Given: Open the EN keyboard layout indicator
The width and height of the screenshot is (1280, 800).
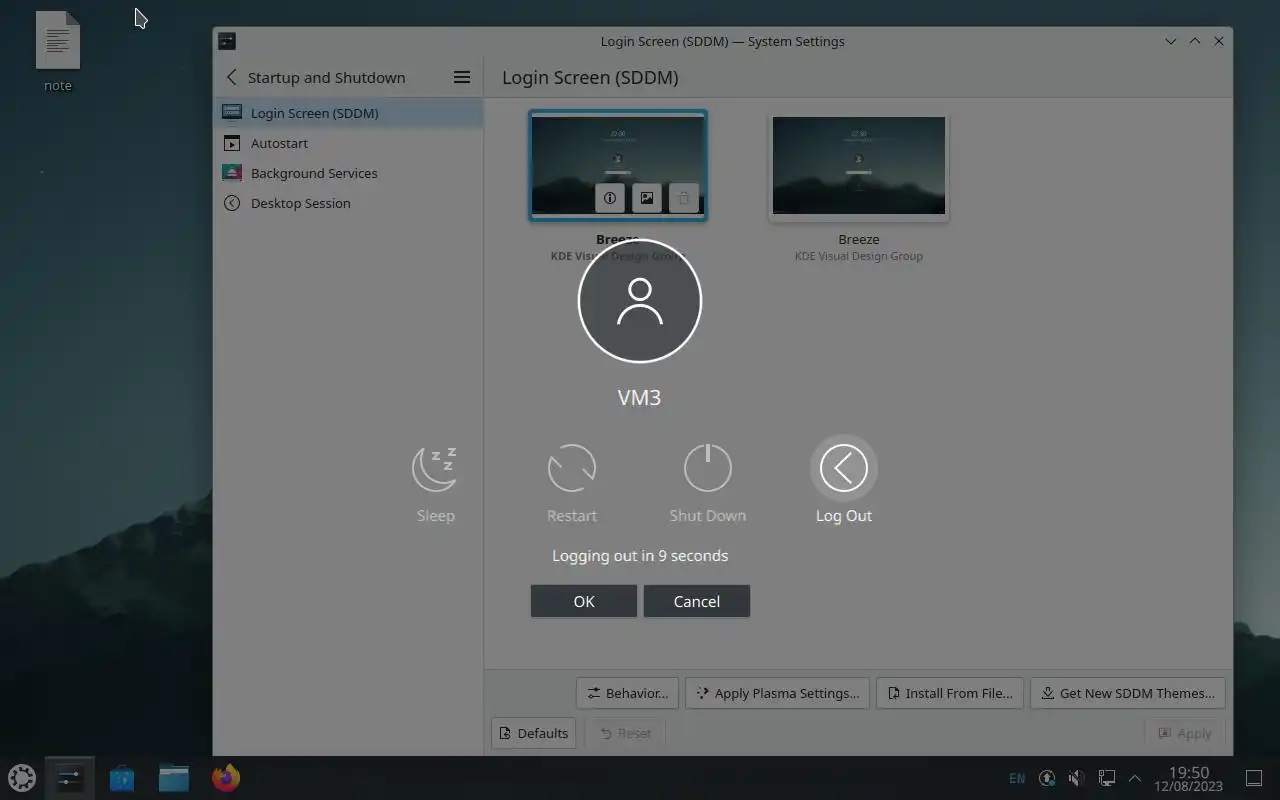Looking at the screenshot, I should click(1017, 778).
